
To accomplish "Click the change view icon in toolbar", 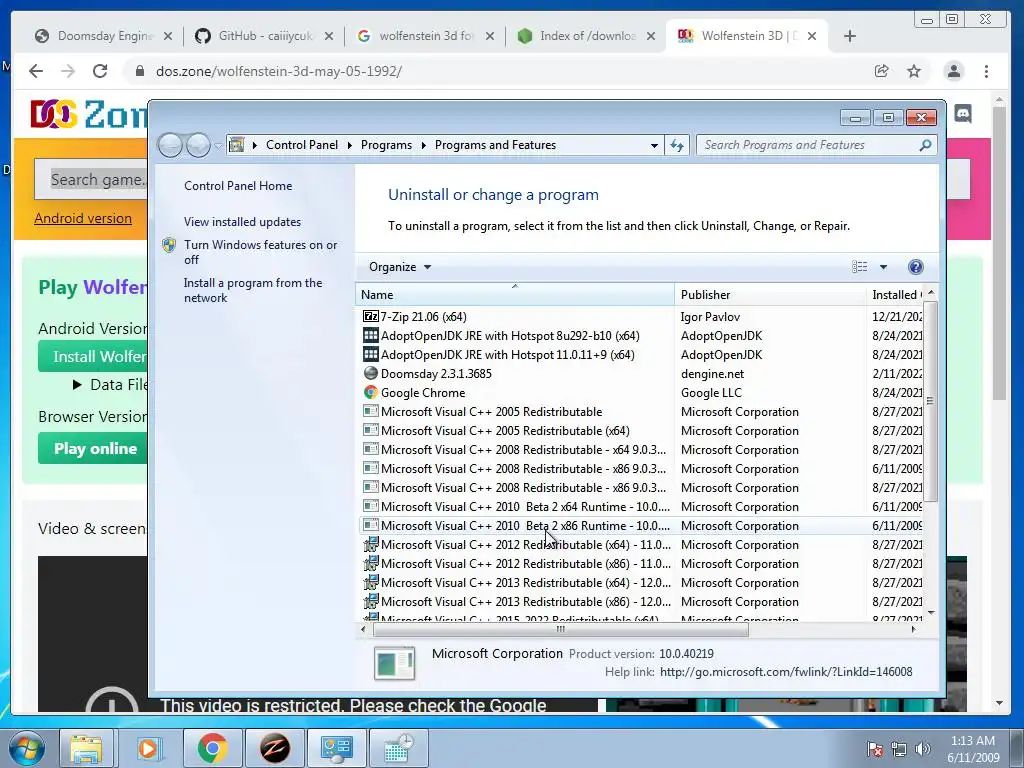I will 859,267.
